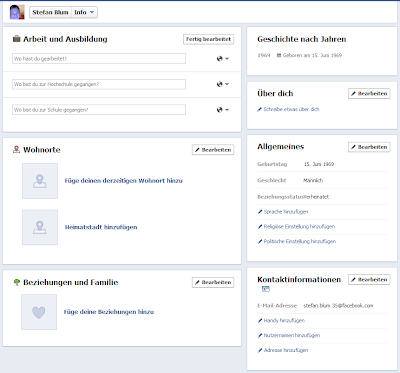This screenshot has height=373, width=400.
Task: Click contact card icon under Kontaktinformationen
Action: point(266,289)
